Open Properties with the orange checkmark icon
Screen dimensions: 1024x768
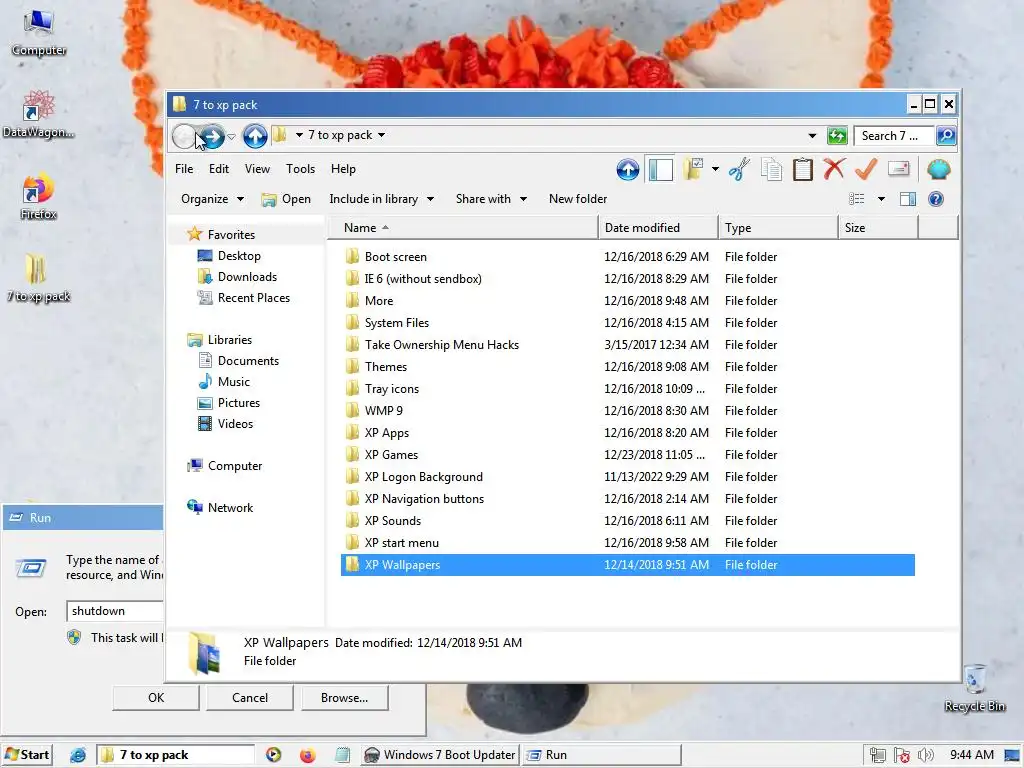point(865,169)
